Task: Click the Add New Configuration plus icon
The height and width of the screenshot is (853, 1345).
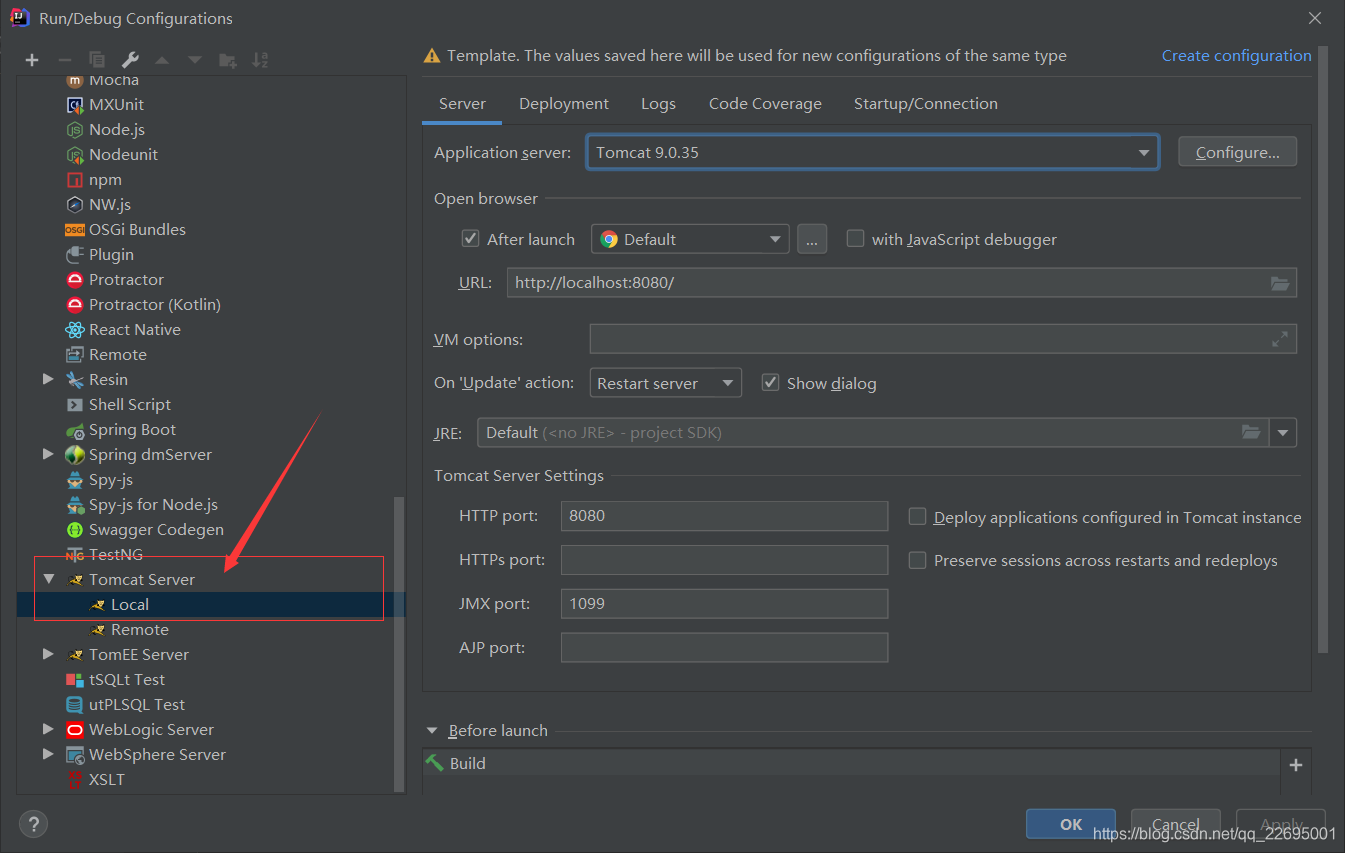Action: point(32,60)
